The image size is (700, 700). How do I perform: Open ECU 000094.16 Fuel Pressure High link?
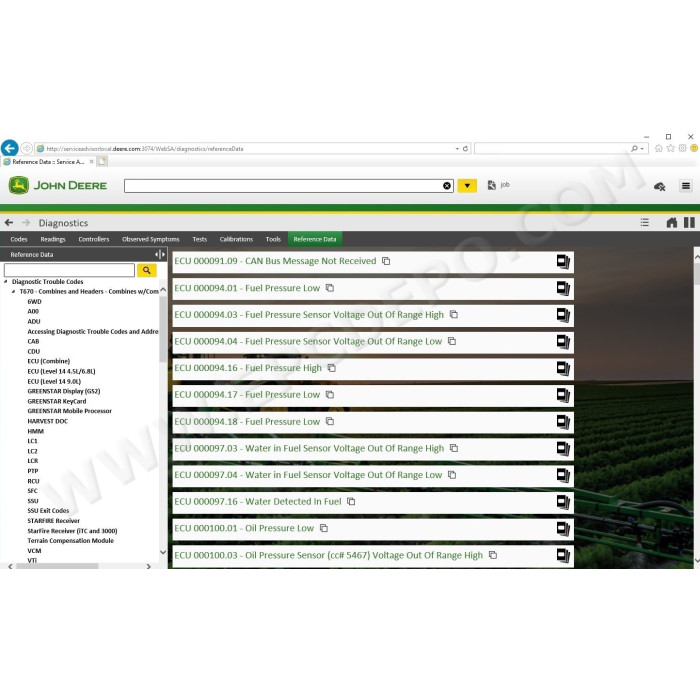point(248,368)
